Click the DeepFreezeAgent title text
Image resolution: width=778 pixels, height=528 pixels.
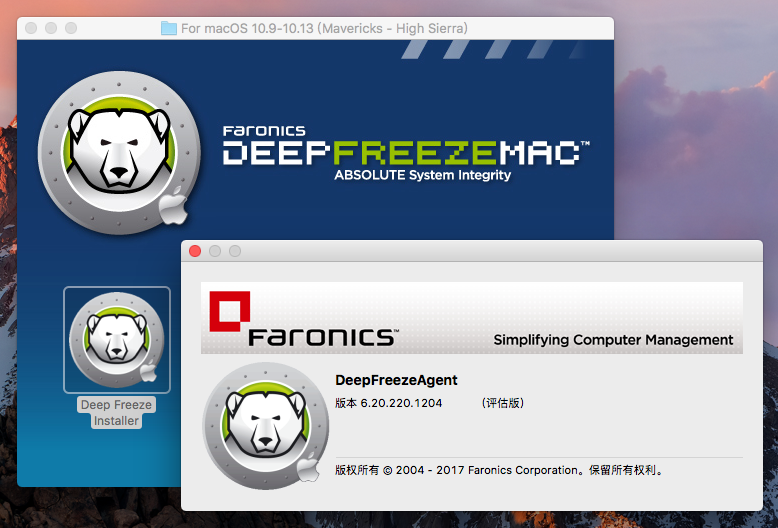click(396, 380)
